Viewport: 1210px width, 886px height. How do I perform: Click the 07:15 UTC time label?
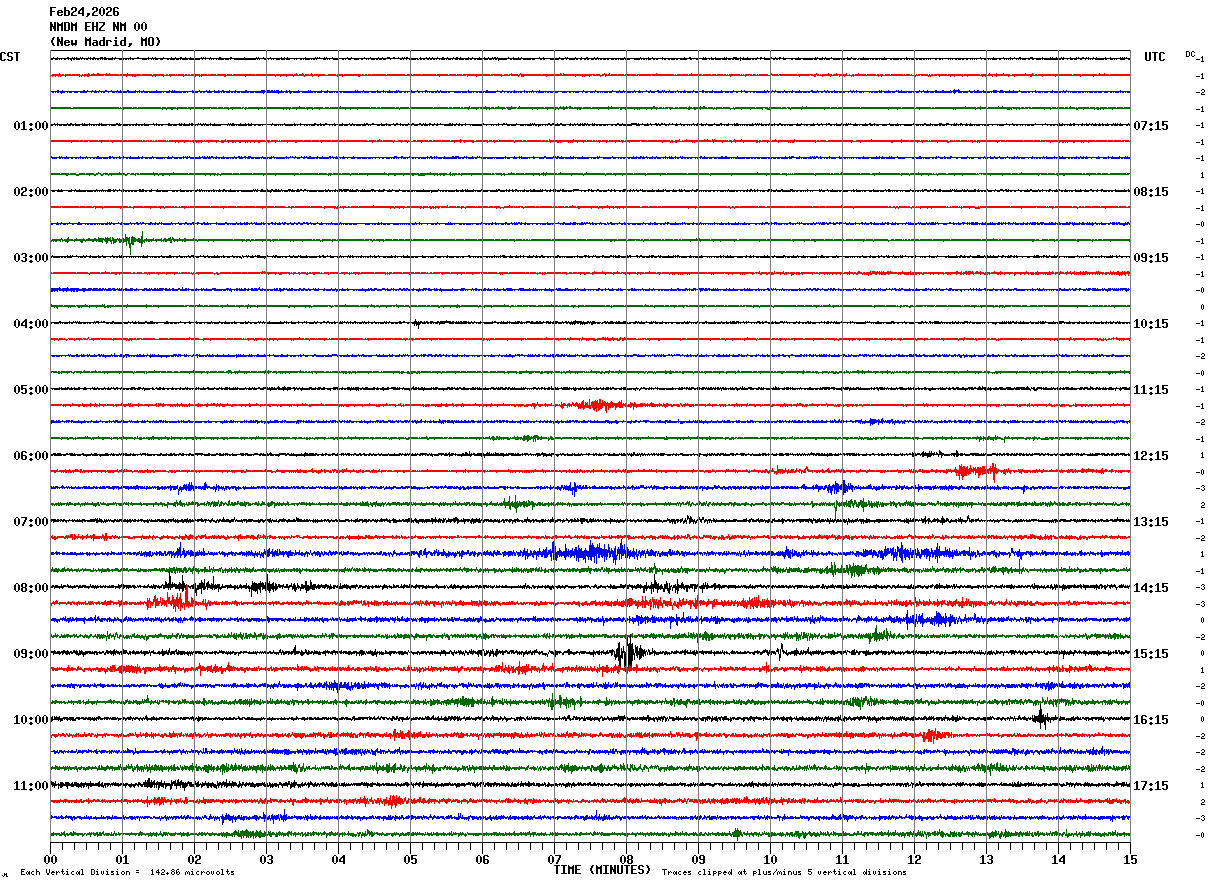click(x=1151, y=126)
